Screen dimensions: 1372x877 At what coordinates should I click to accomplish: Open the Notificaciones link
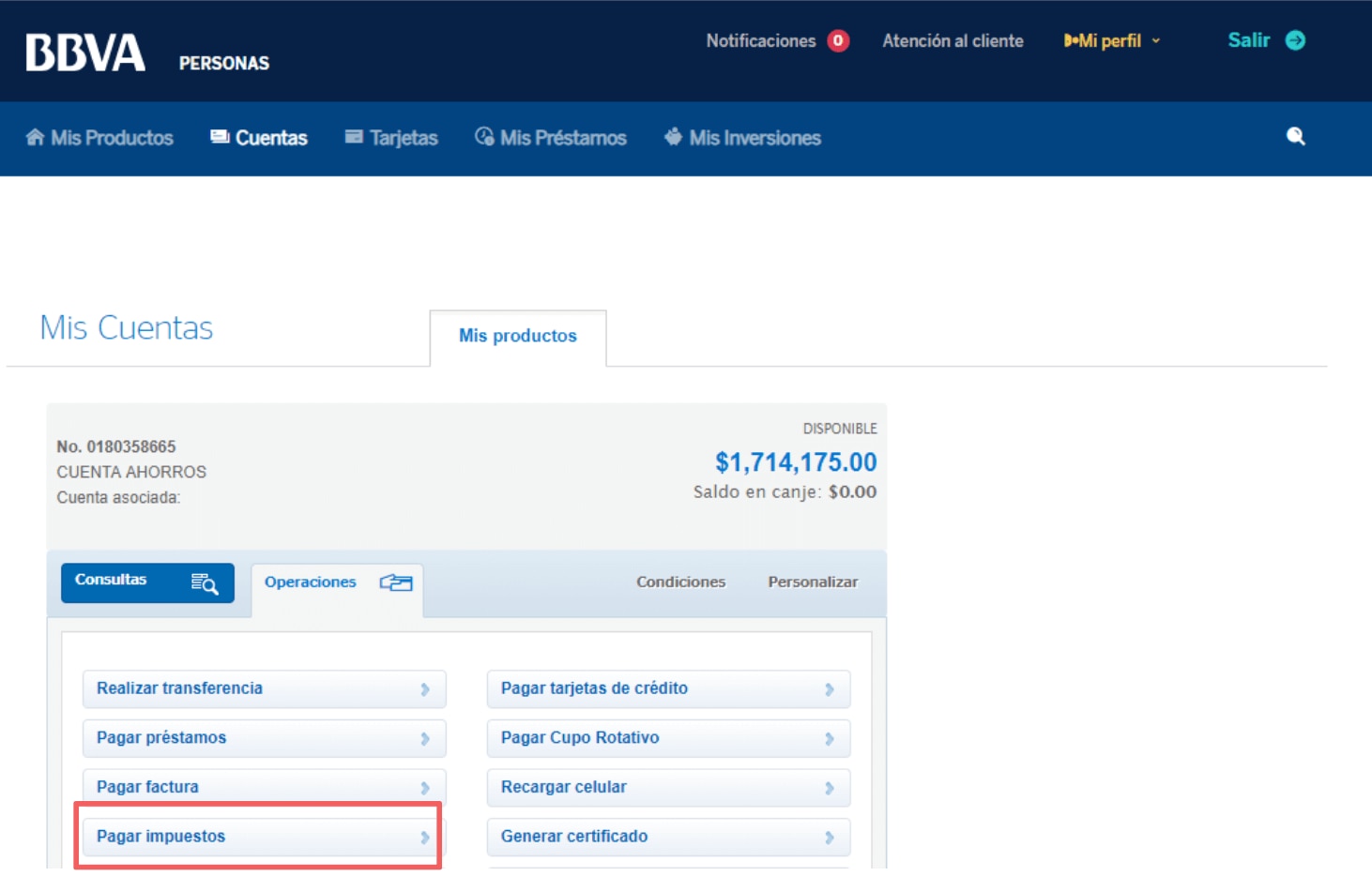[x=760, y=40]
